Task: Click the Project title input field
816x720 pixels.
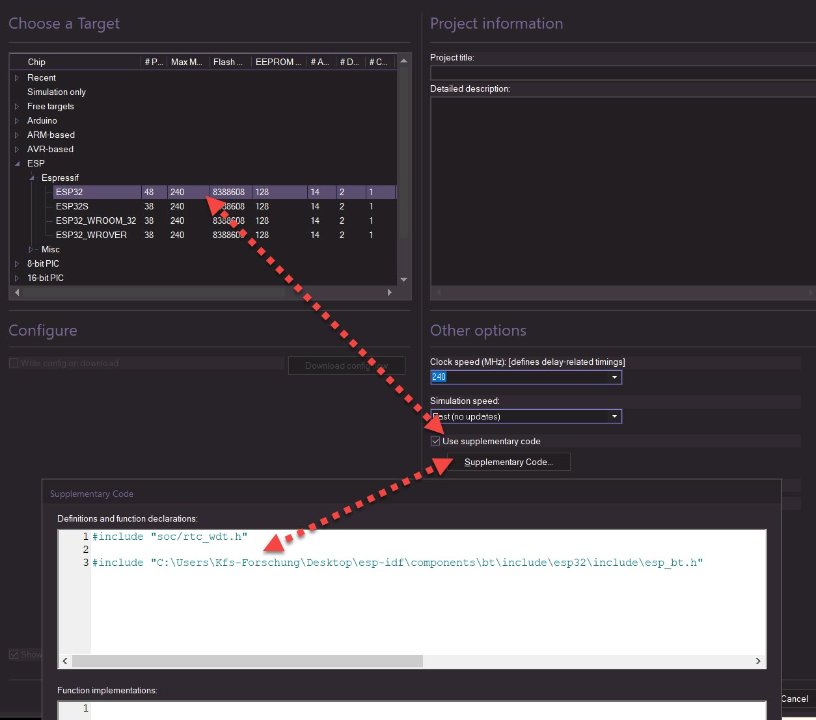Action: tap(622, 72)
